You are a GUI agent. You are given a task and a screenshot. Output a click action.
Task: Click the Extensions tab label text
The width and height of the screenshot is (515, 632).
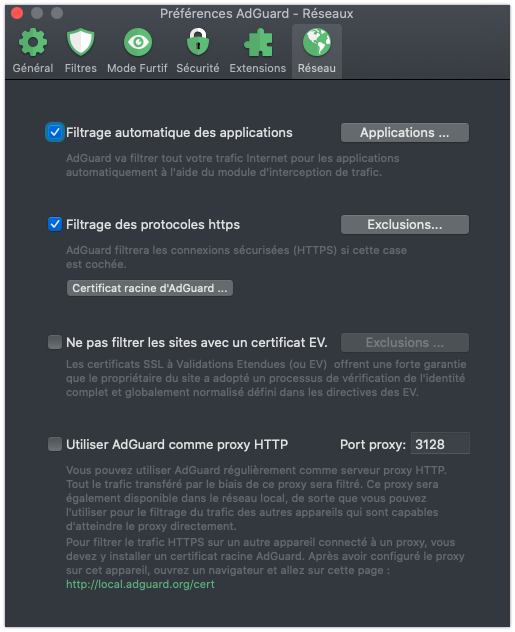258,68
